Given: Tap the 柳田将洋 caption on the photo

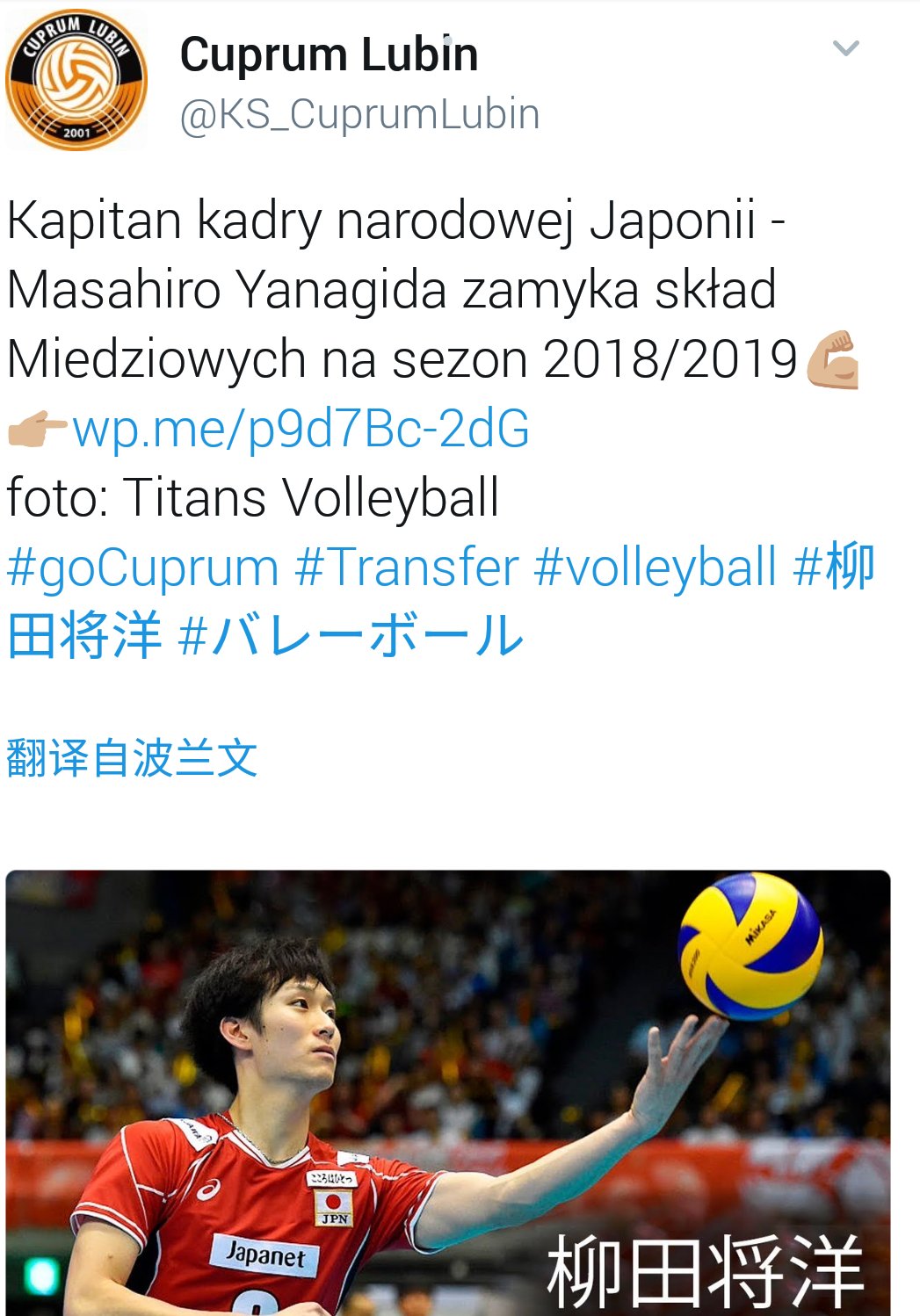Looking at the screenshot, I should coord(705,1271).
